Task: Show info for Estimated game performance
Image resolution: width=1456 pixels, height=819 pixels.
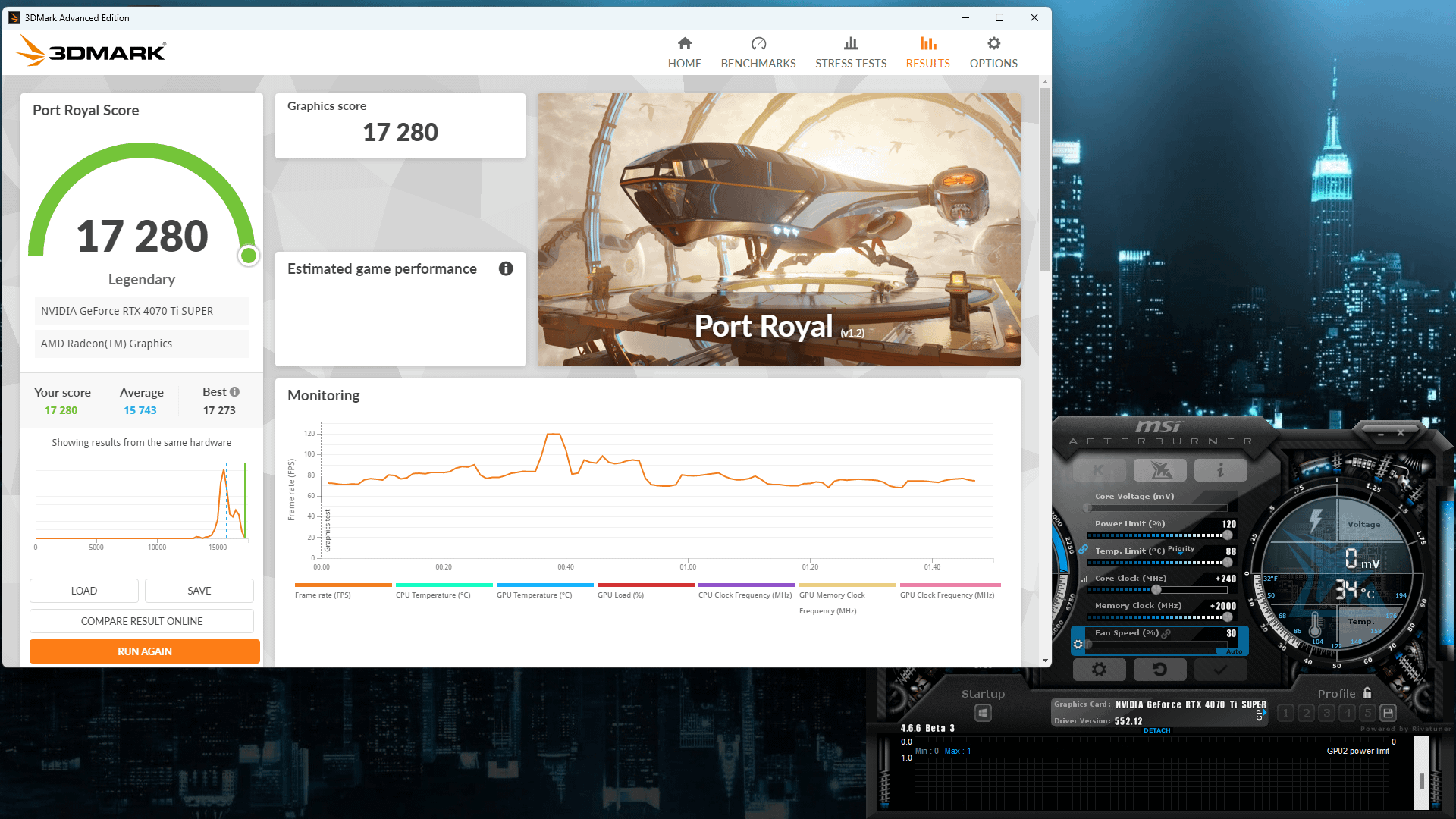Action: pyautogui.click(x=506, y=268)
